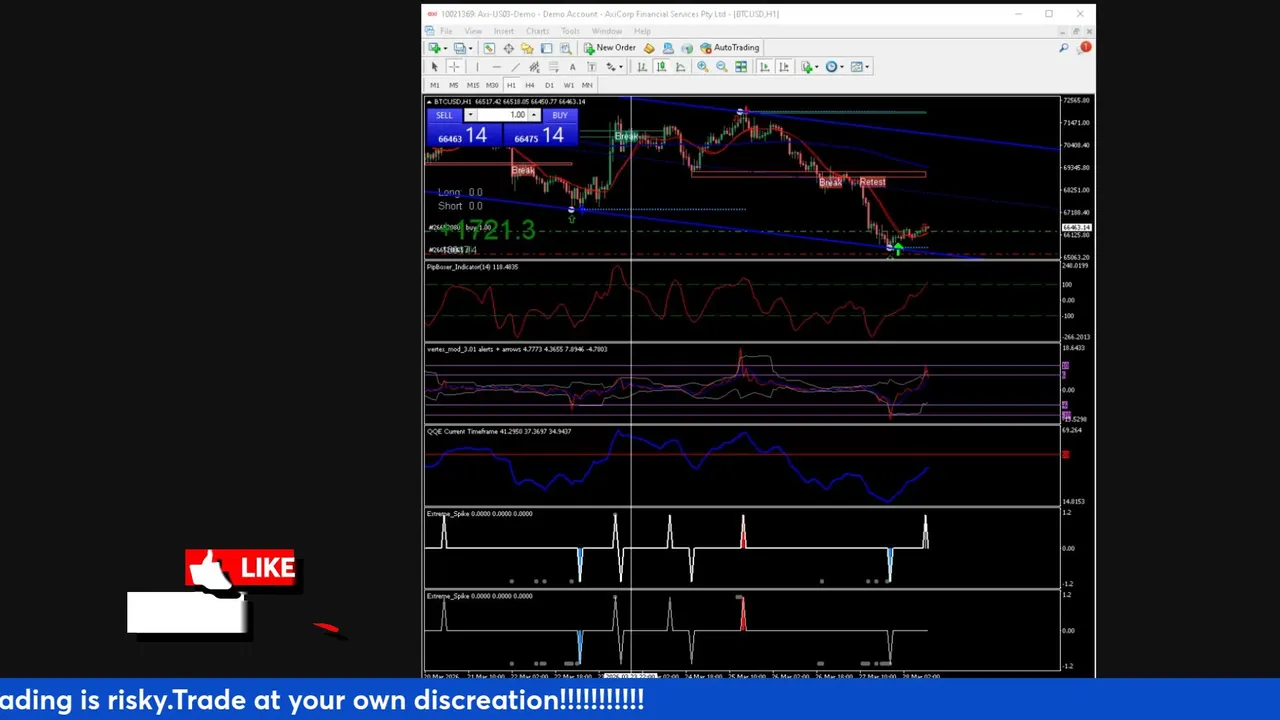Switch timeframe to D1
Viewport: 1280px width, 720px height.
pos(549,85)
